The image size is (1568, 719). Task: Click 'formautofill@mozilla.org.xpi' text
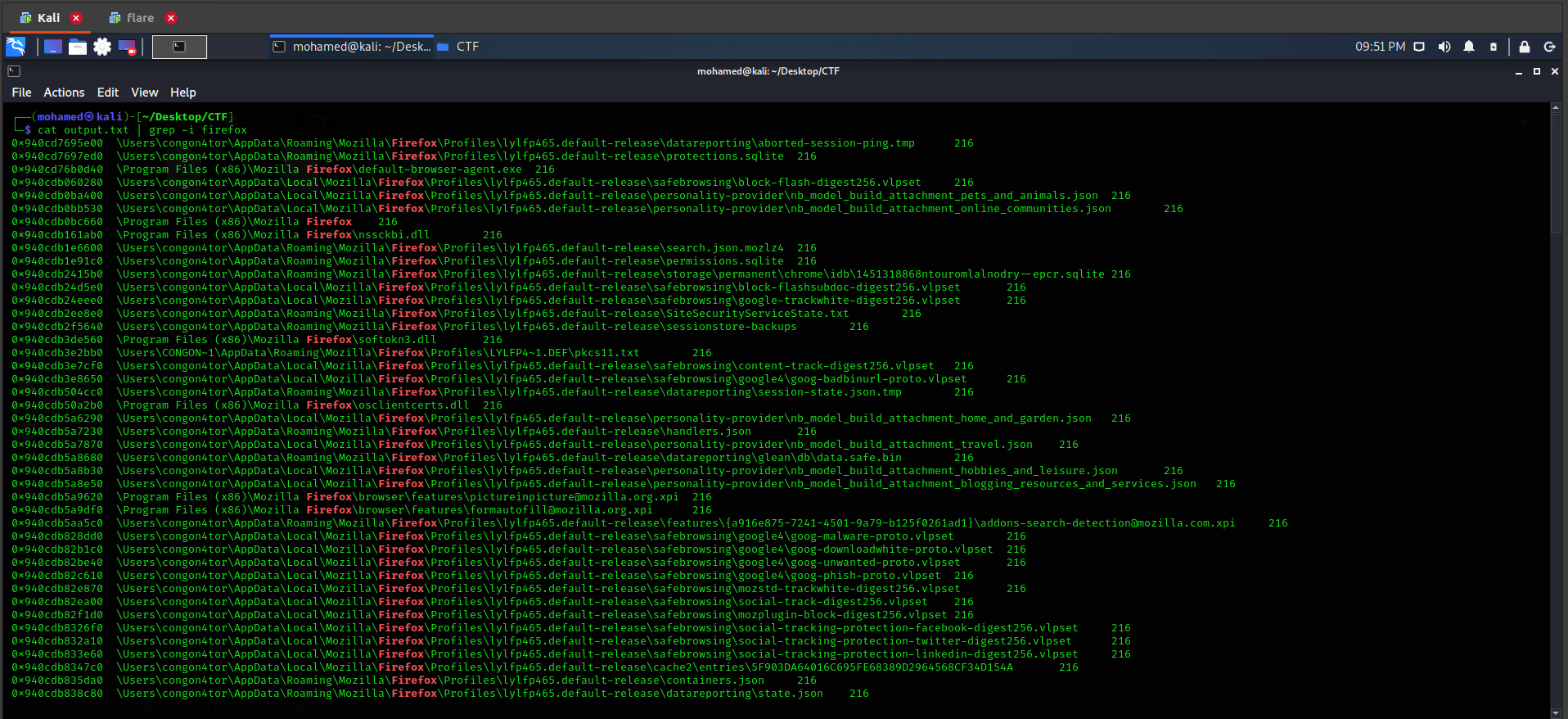tap(561, 510)
